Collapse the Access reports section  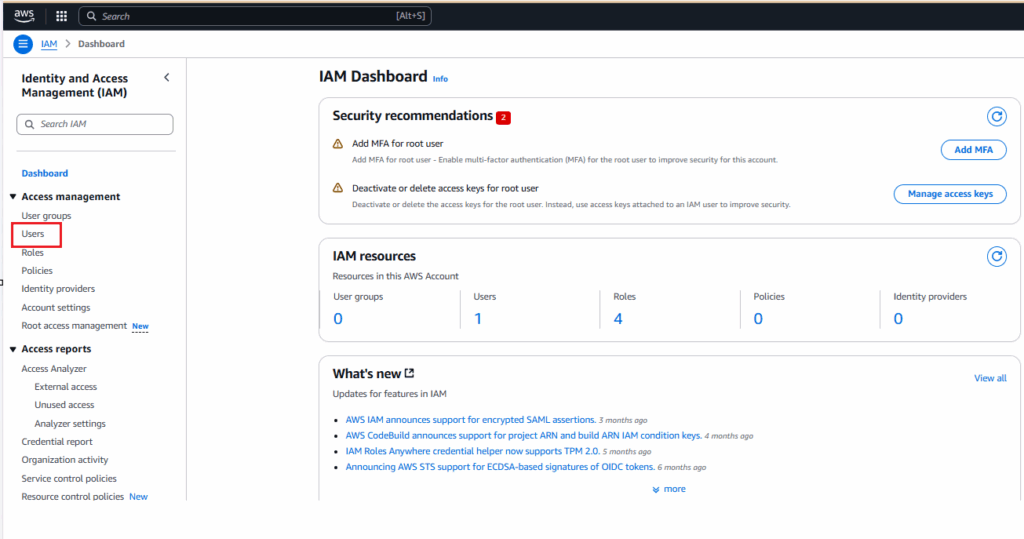click(13, 350)
